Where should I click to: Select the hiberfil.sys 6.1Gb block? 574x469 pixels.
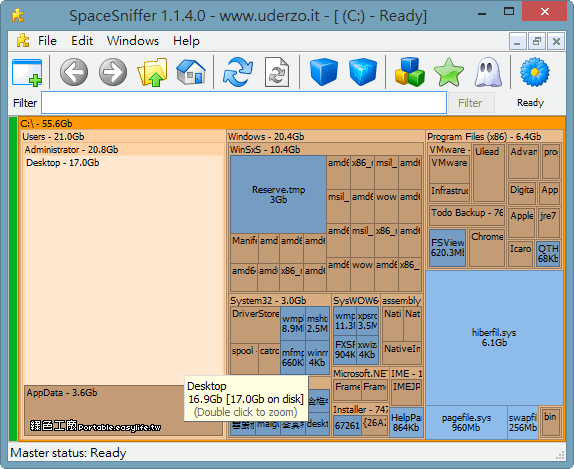tap(494, 338)
